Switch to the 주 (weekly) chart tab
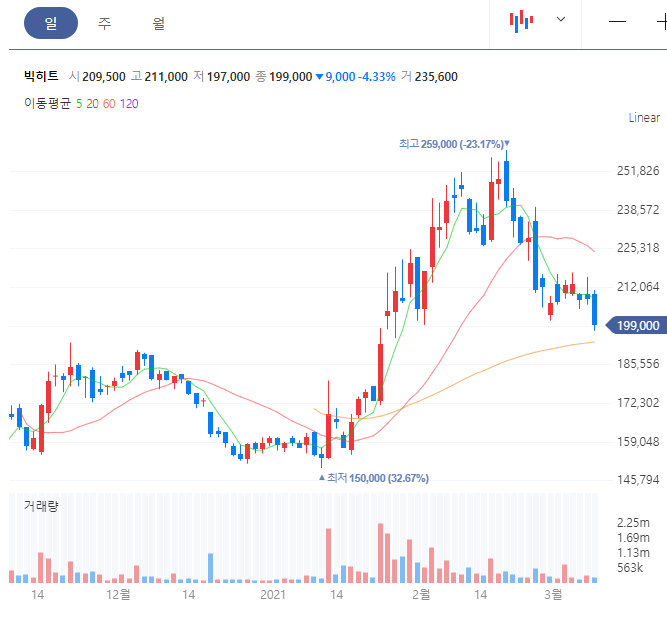This screenshot has width=667, height=617. 104,23
